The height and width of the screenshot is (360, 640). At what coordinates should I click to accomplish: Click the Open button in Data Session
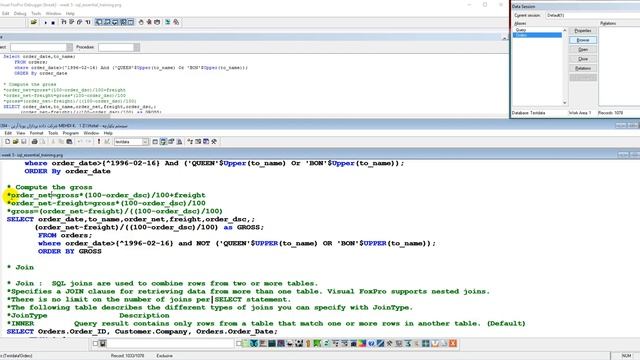(x=583, y=49)
